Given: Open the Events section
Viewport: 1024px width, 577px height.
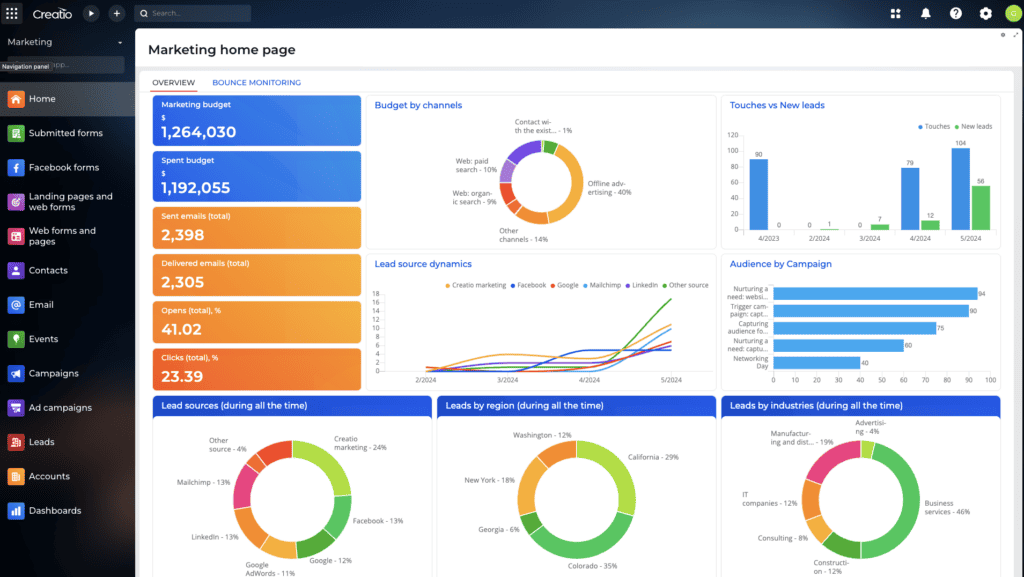Looking at the screenshot, I should point(44,339).
